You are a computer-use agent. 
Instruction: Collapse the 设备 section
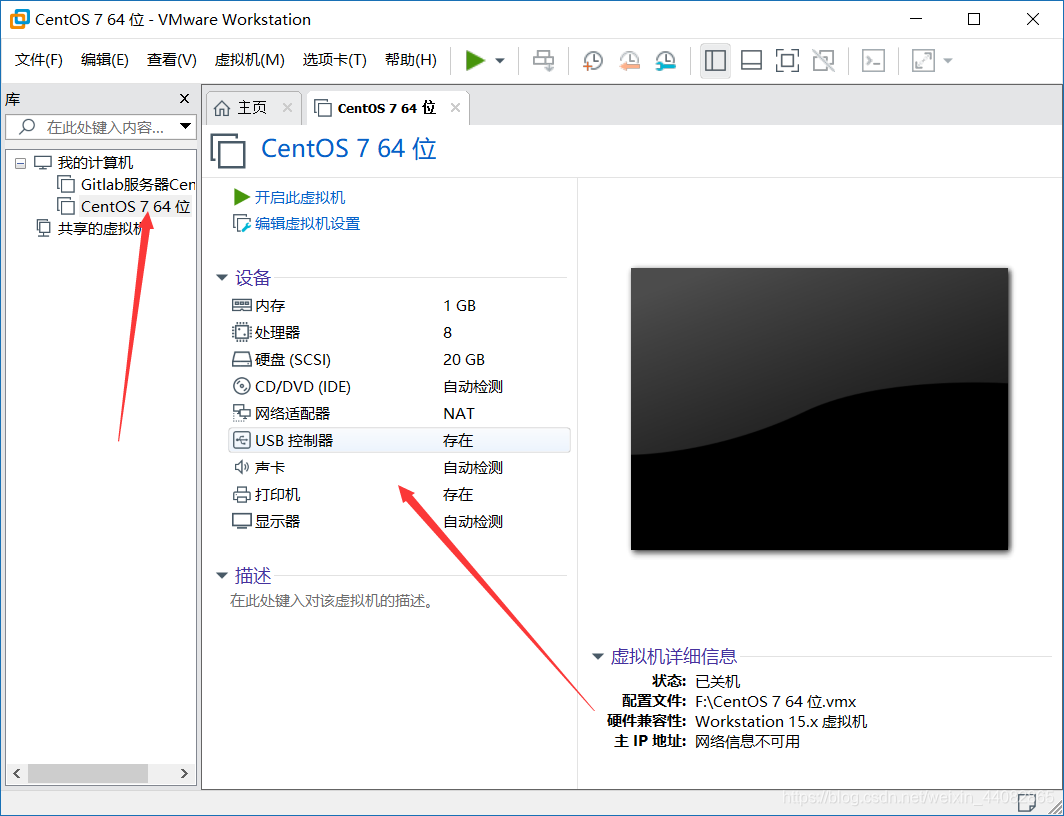click(x=221, y=277)
